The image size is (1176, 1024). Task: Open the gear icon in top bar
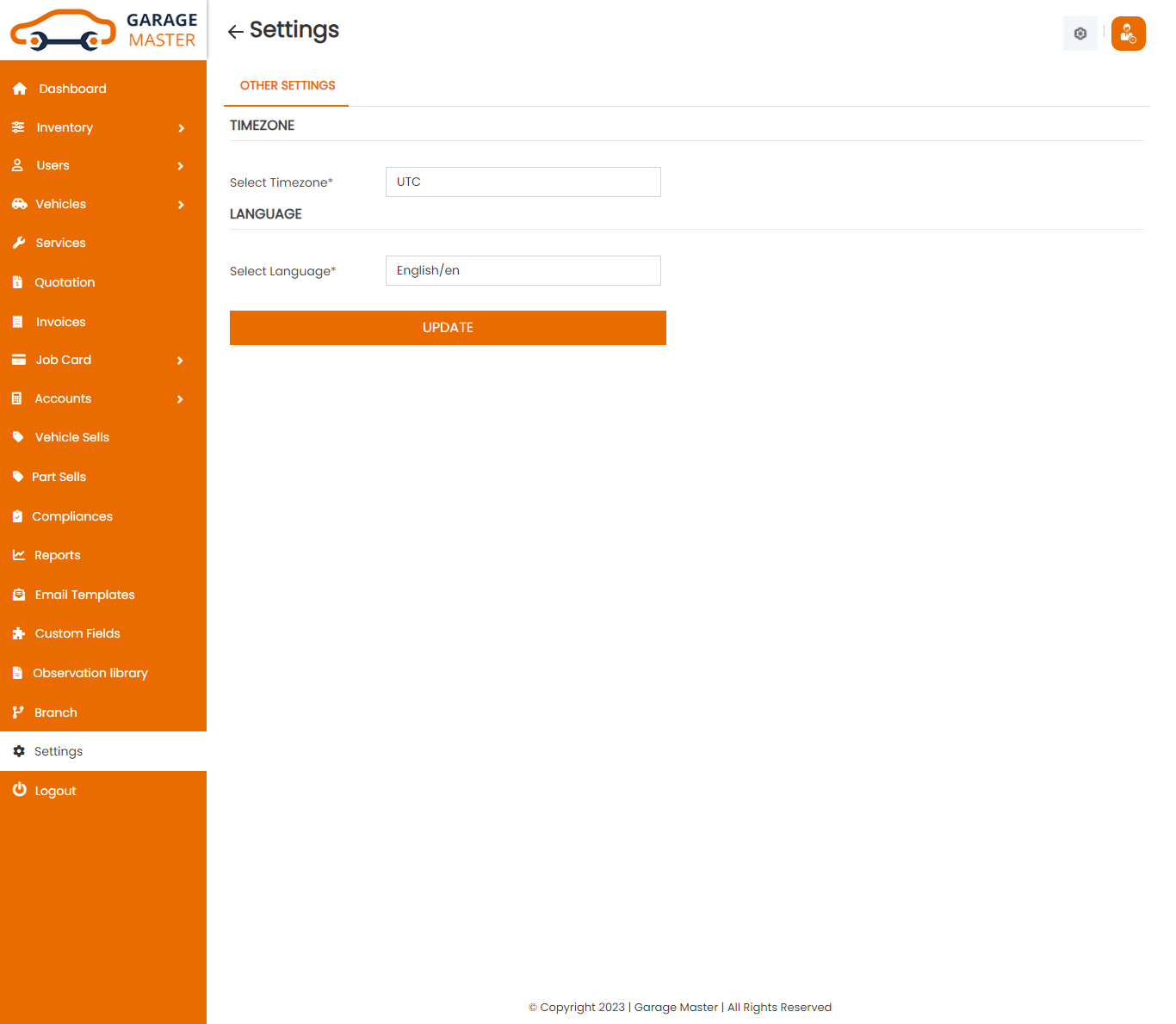point(1080,34)
